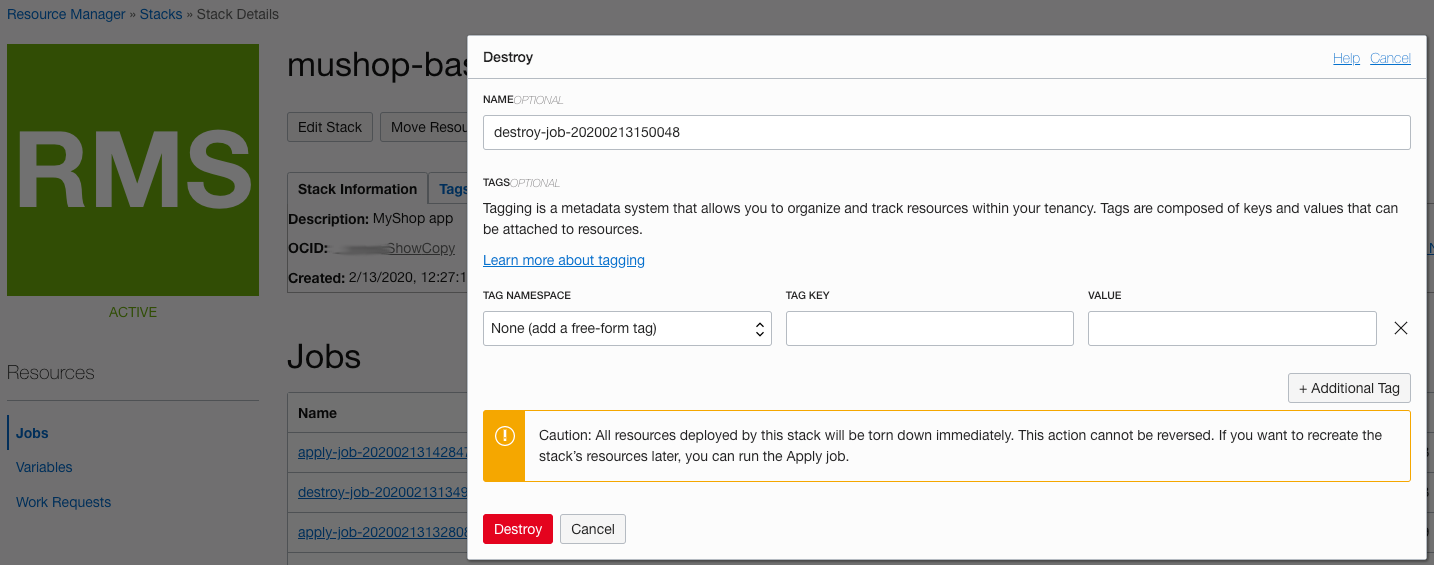Open the Tag Namespace dropdown
Viewport: 1434px width, 565px height.
[x=627, y=328]
